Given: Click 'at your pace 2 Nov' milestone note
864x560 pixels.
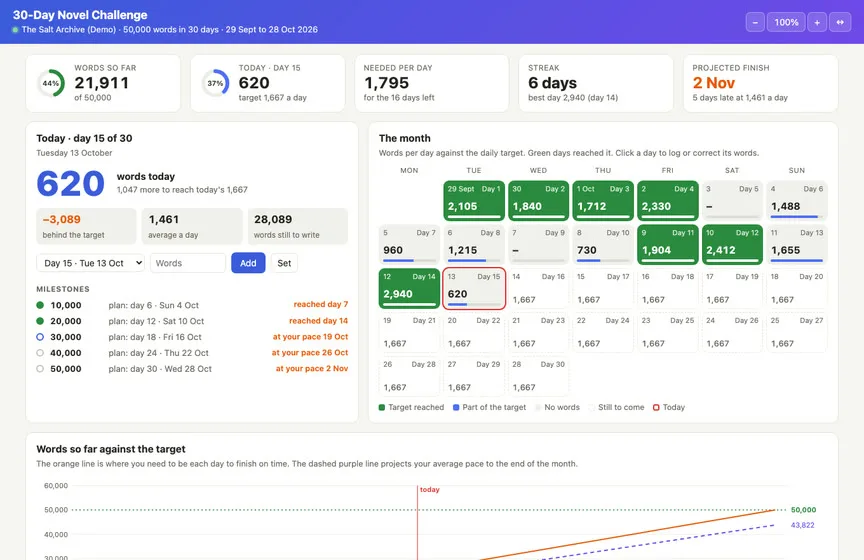Looking at the screenshot, I should point(312,368).
